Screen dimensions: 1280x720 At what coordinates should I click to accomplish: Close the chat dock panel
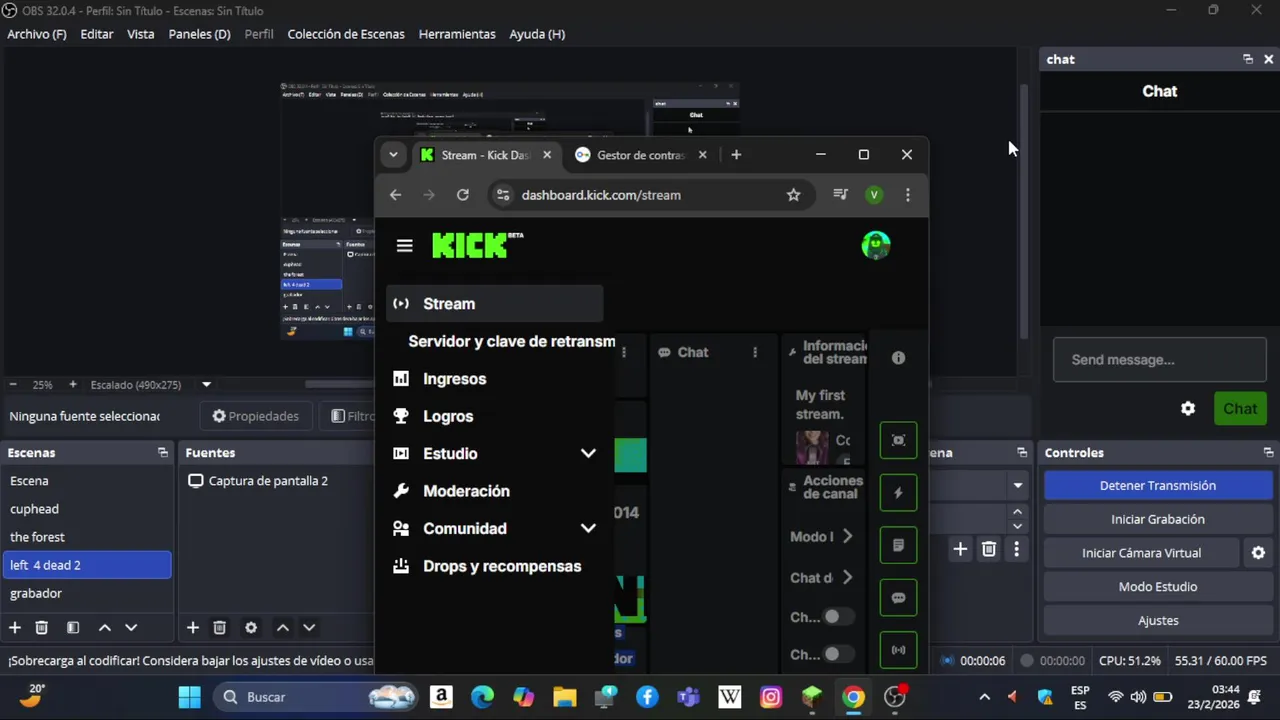pos(1269,59)
